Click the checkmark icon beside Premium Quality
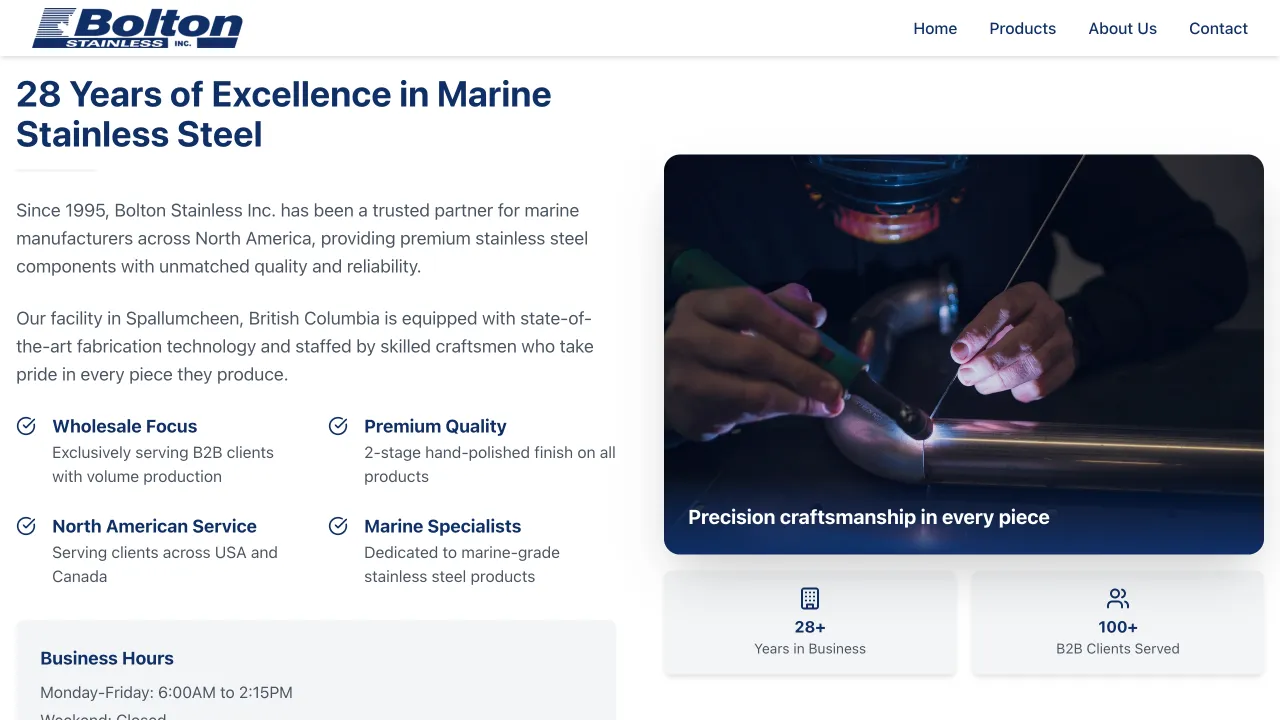This screenshot has height=720, width=1280. (338, 426)
